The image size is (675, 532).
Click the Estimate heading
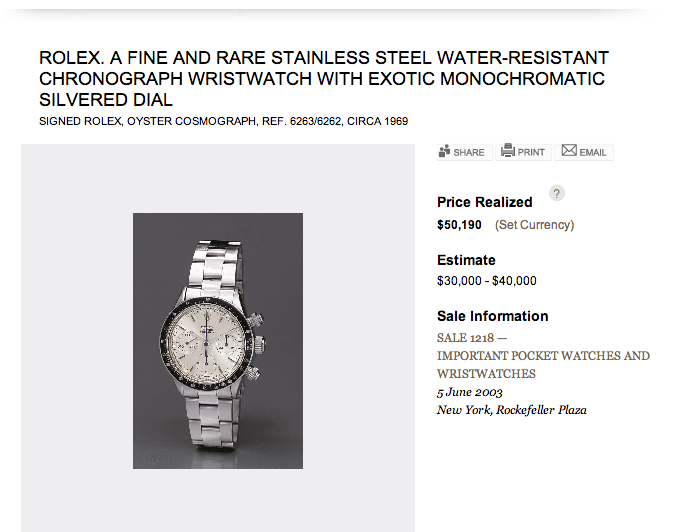[x=466, y=260]
